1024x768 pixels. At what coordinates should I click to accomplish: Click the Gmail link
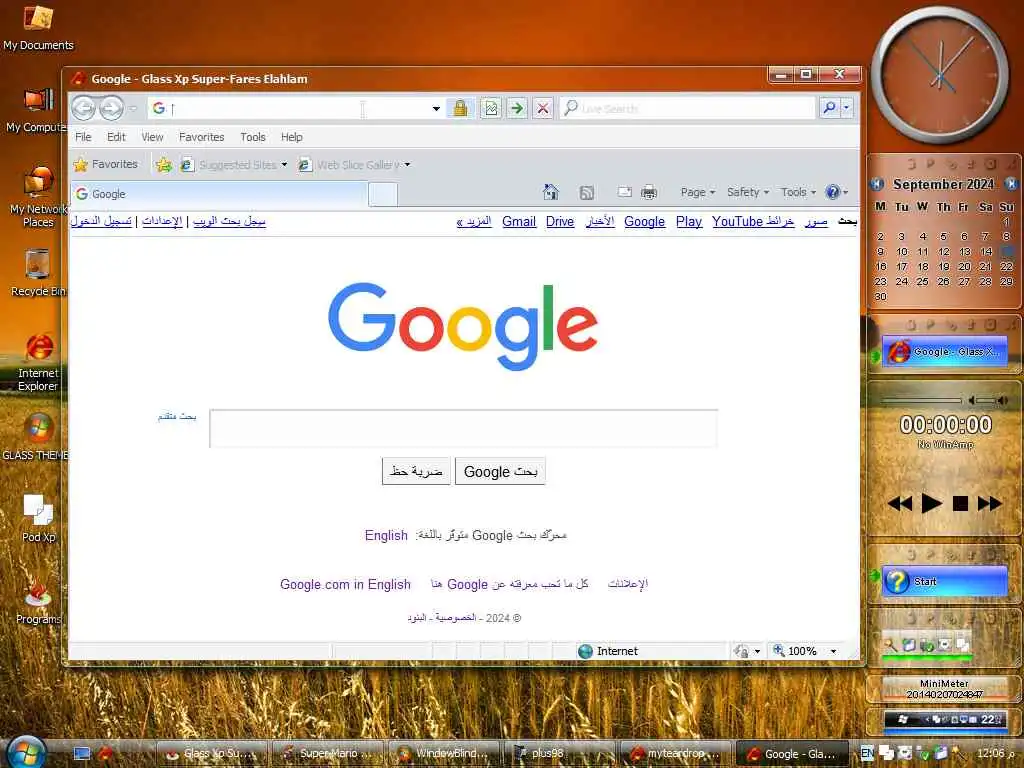click(x=519, y=221)
